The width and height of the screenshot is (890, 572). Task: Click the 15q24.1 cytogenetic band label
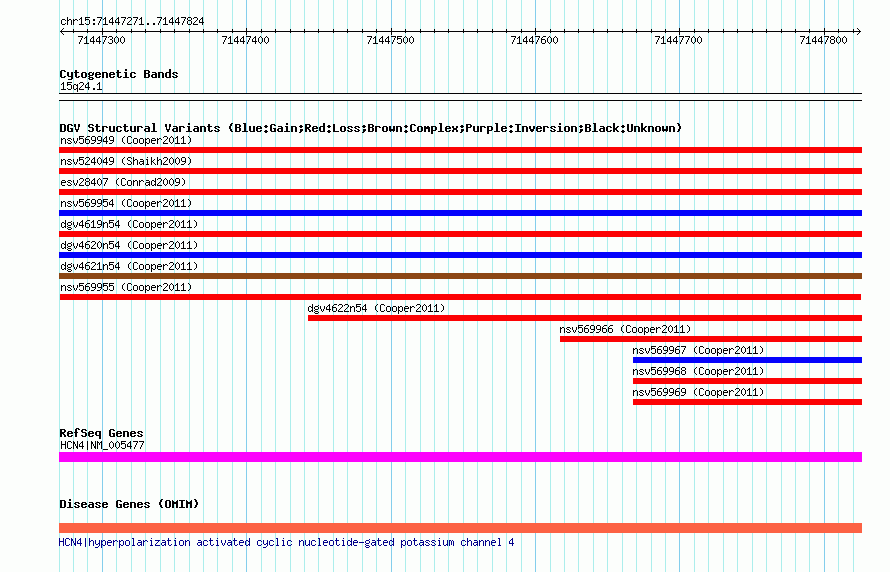(x=81, y=86)
